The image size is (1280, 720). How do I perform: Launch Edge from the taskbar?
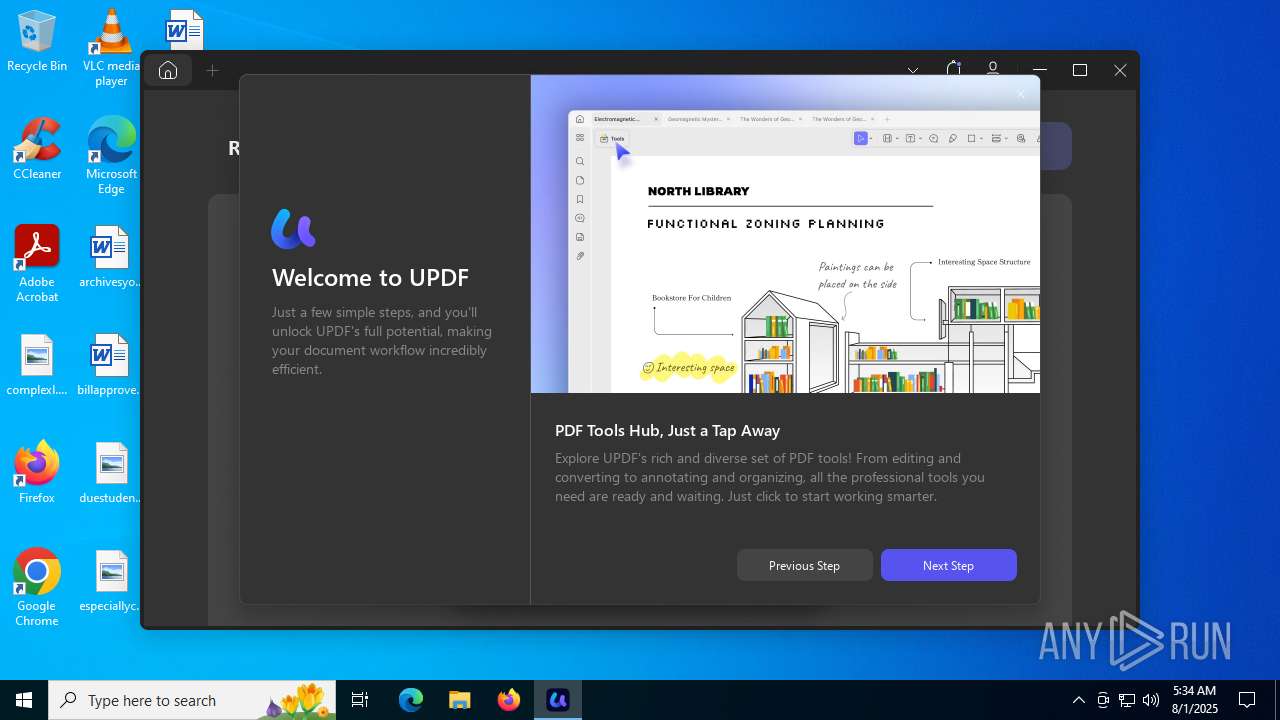pyautogui.click(x=411, y=700)
